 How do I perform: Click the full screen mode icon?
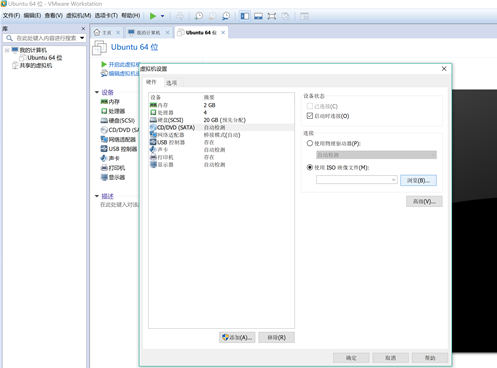click(x=272, y=16)
